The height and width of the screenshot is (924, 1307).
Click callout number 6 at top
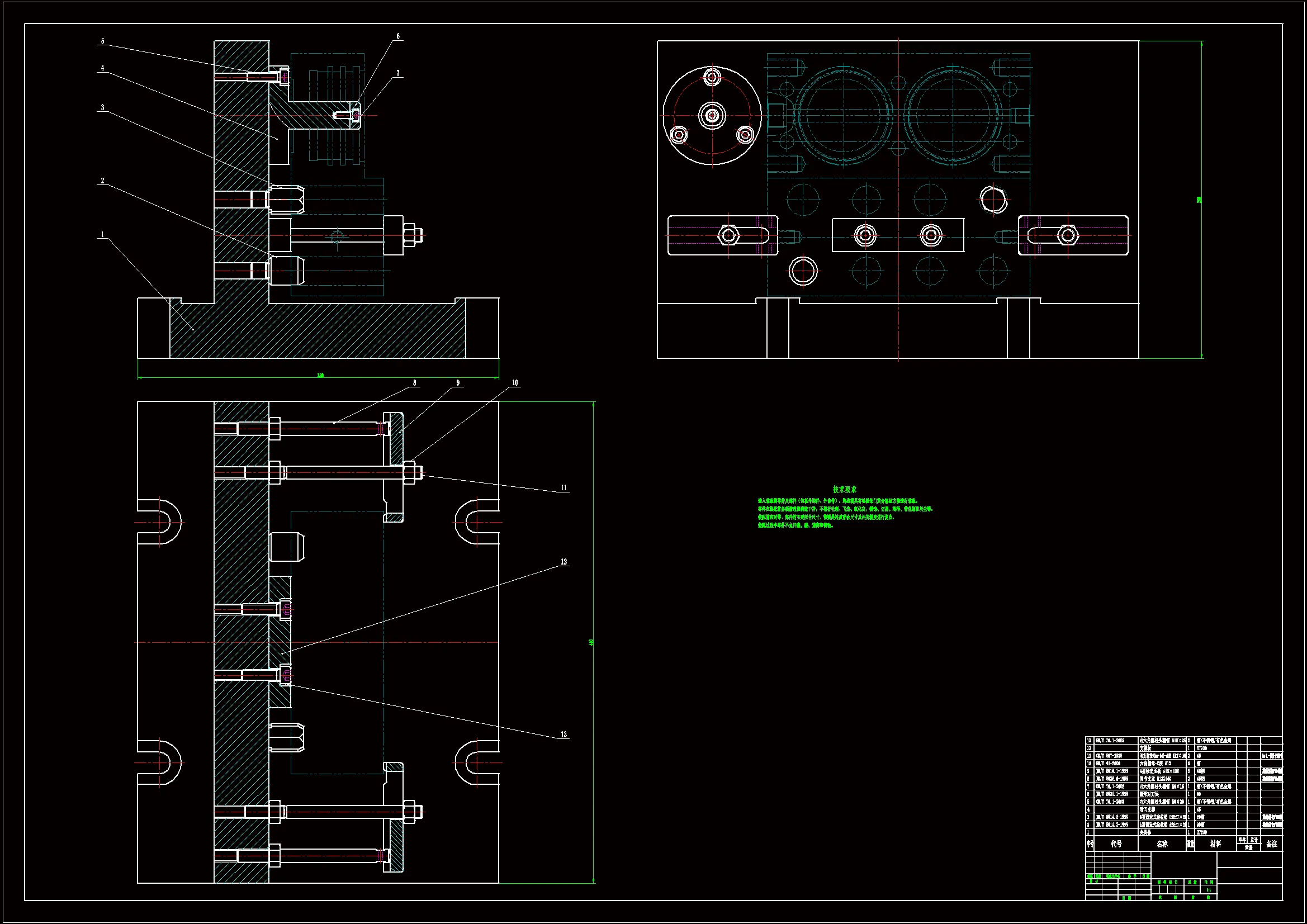coord(398,36)
